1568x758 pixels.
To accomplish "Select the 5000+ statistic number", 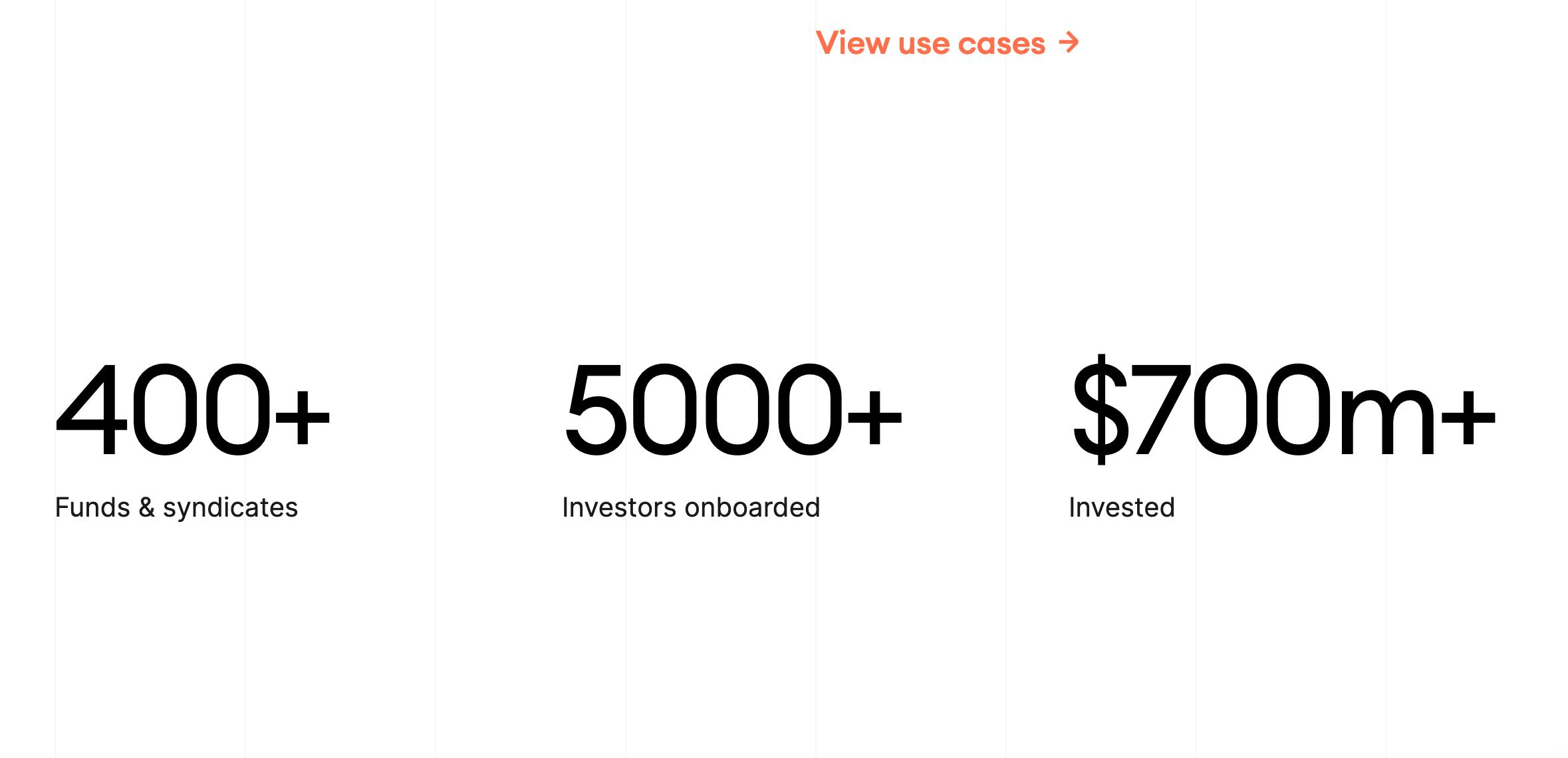I will tap(733, 410).
